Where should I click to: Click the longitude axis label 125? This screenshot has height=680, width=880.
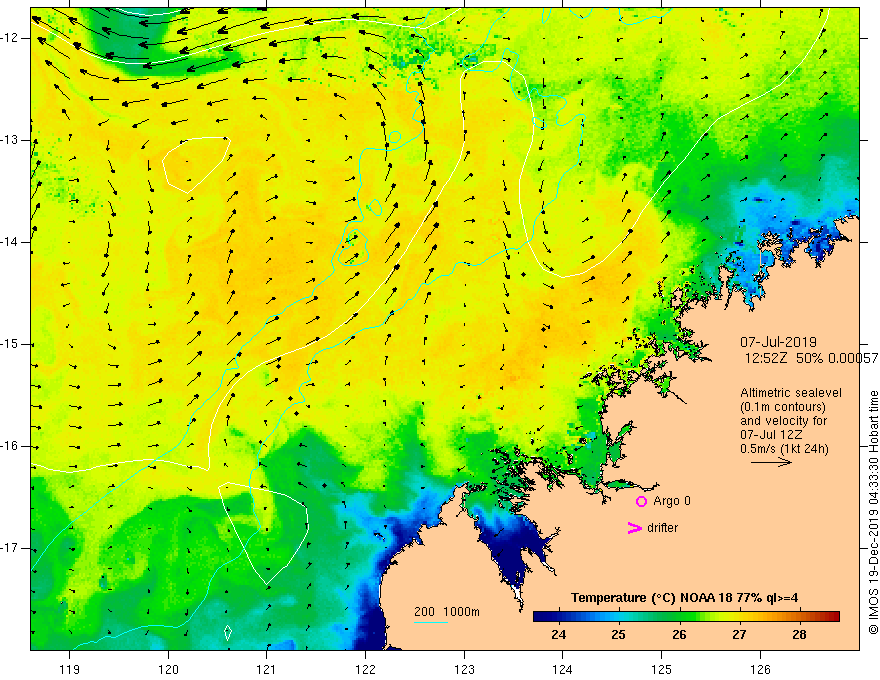pyautogui.click(x=662, y=669)
